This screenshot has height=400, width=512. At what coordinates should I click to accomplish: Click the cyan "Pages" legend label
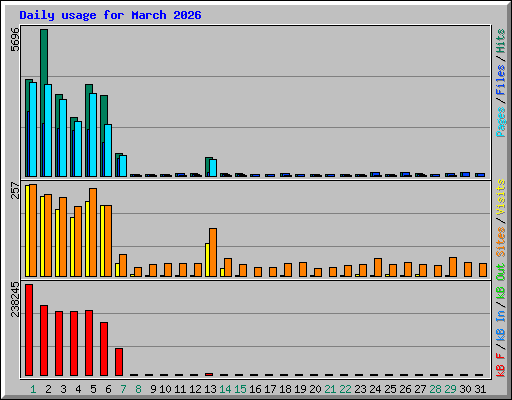click(x=500, y=122)
